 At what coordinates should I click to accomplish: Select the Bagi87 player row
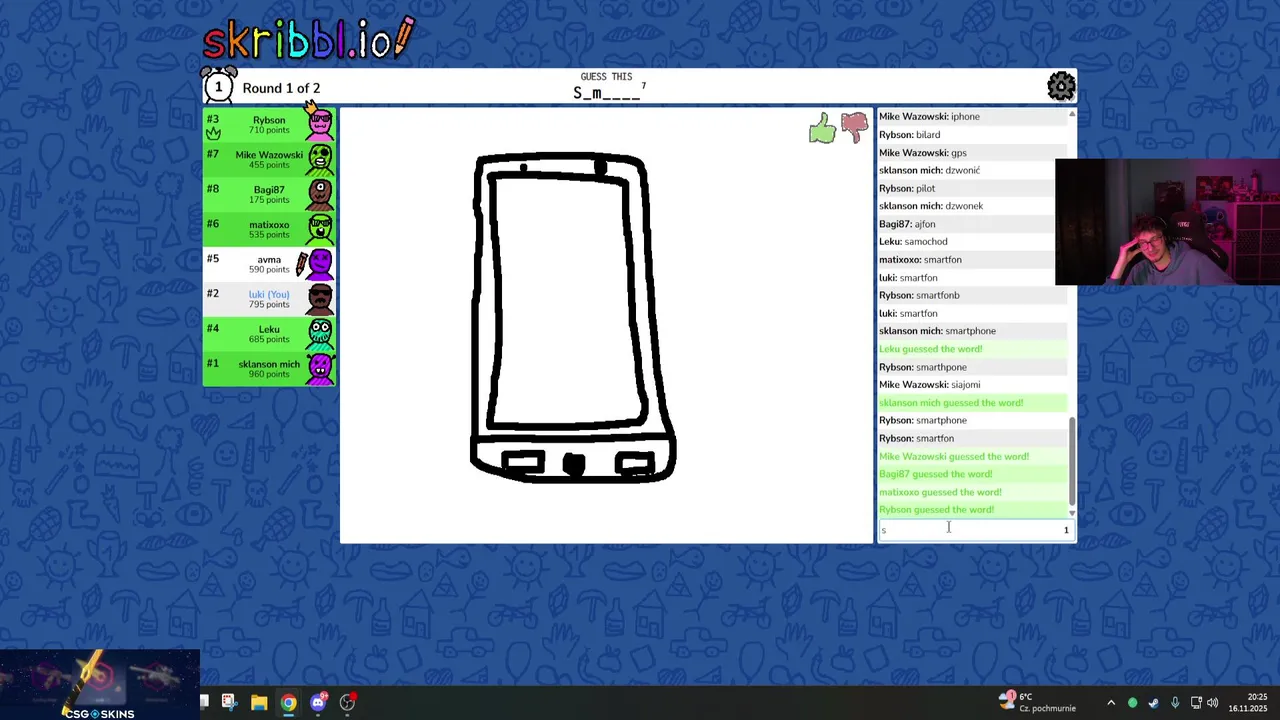click(269, 194)
